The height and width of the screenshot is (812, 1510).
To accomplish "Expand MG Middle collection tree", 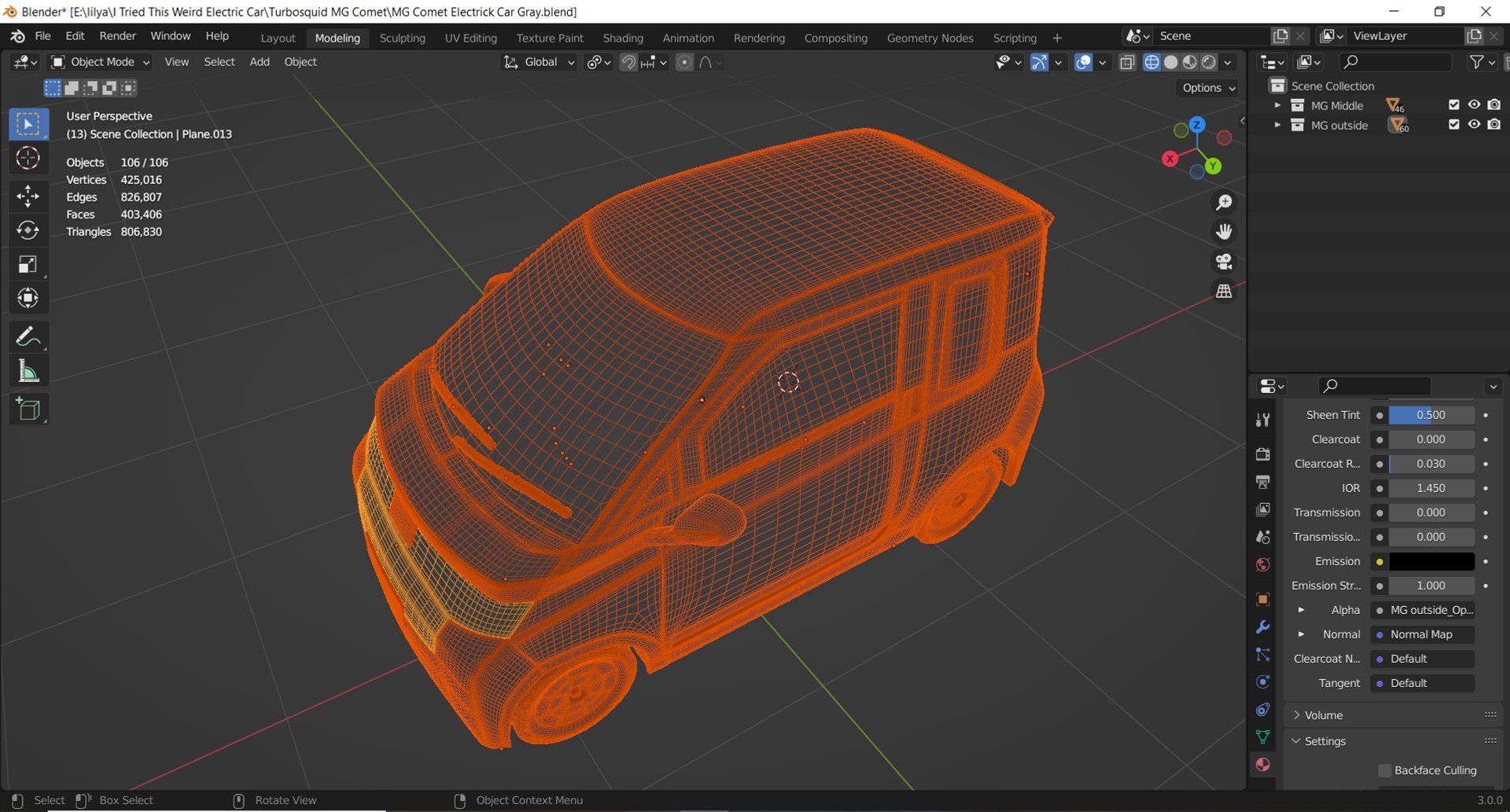I will (x=1277, y=105).
